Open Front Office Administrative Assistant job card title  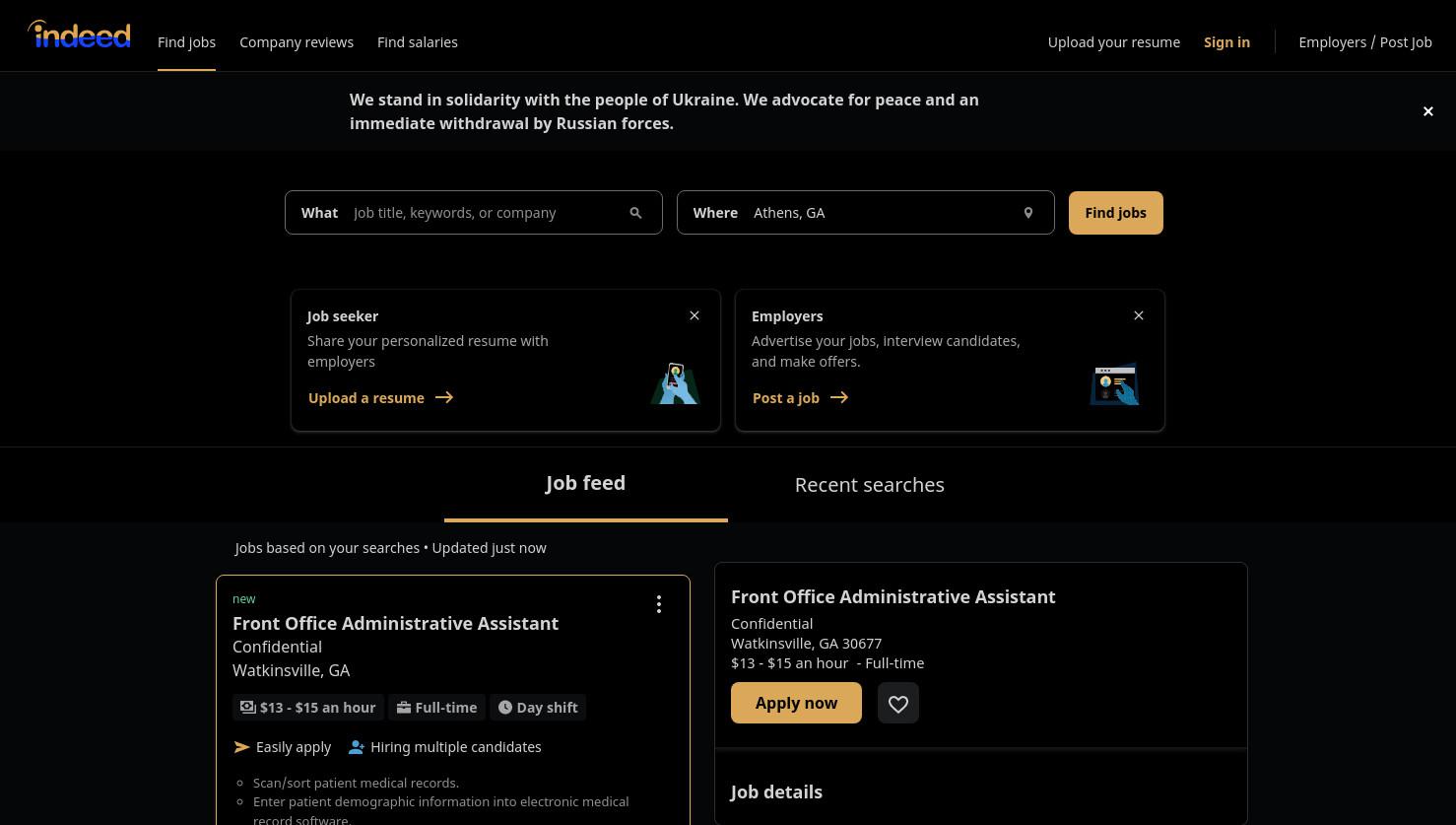pyautogui.click(x=395, y=623)
